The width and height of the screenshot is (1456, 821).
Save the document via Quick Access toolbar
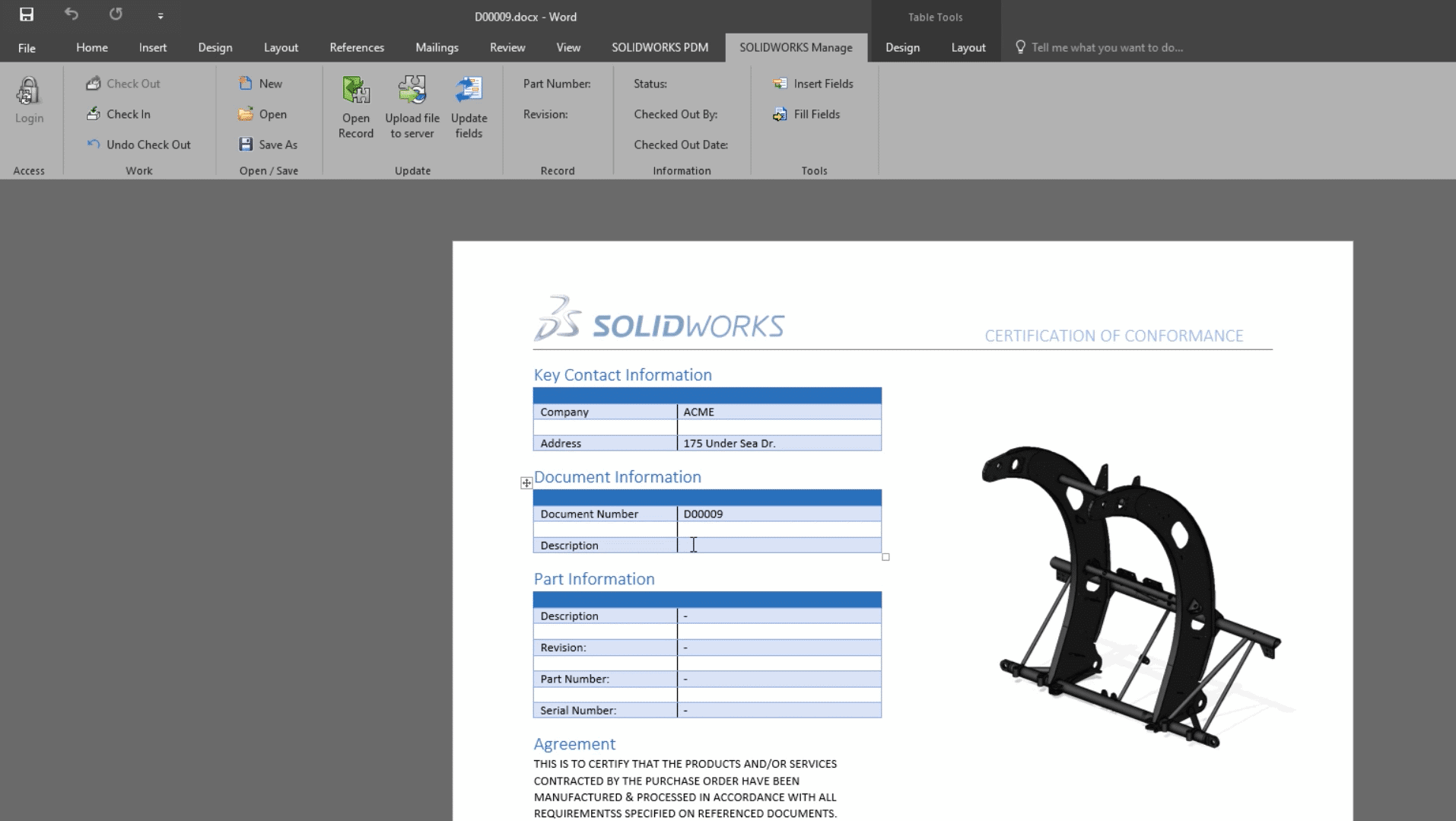point(27,14)
